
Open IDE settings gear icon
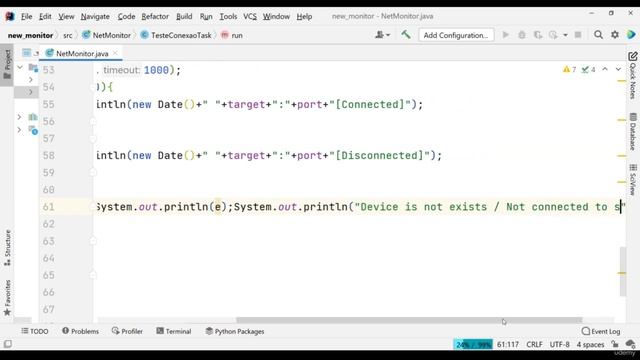point(615,35)
